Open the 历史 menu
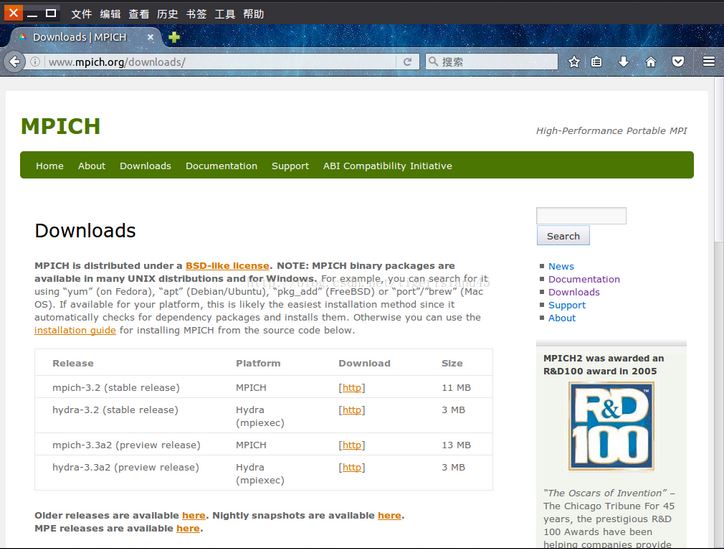 pos(167,14)
